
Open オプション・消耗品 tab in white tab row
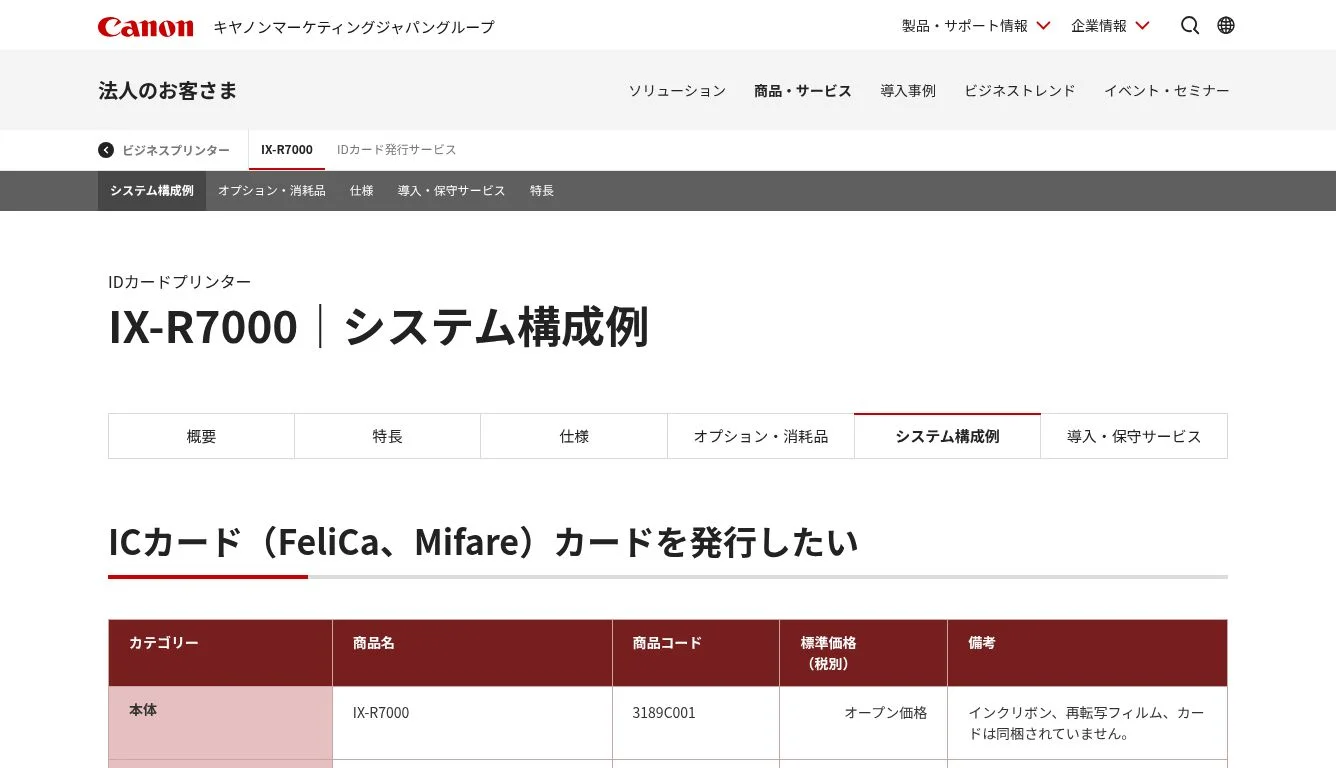[761, 436]
